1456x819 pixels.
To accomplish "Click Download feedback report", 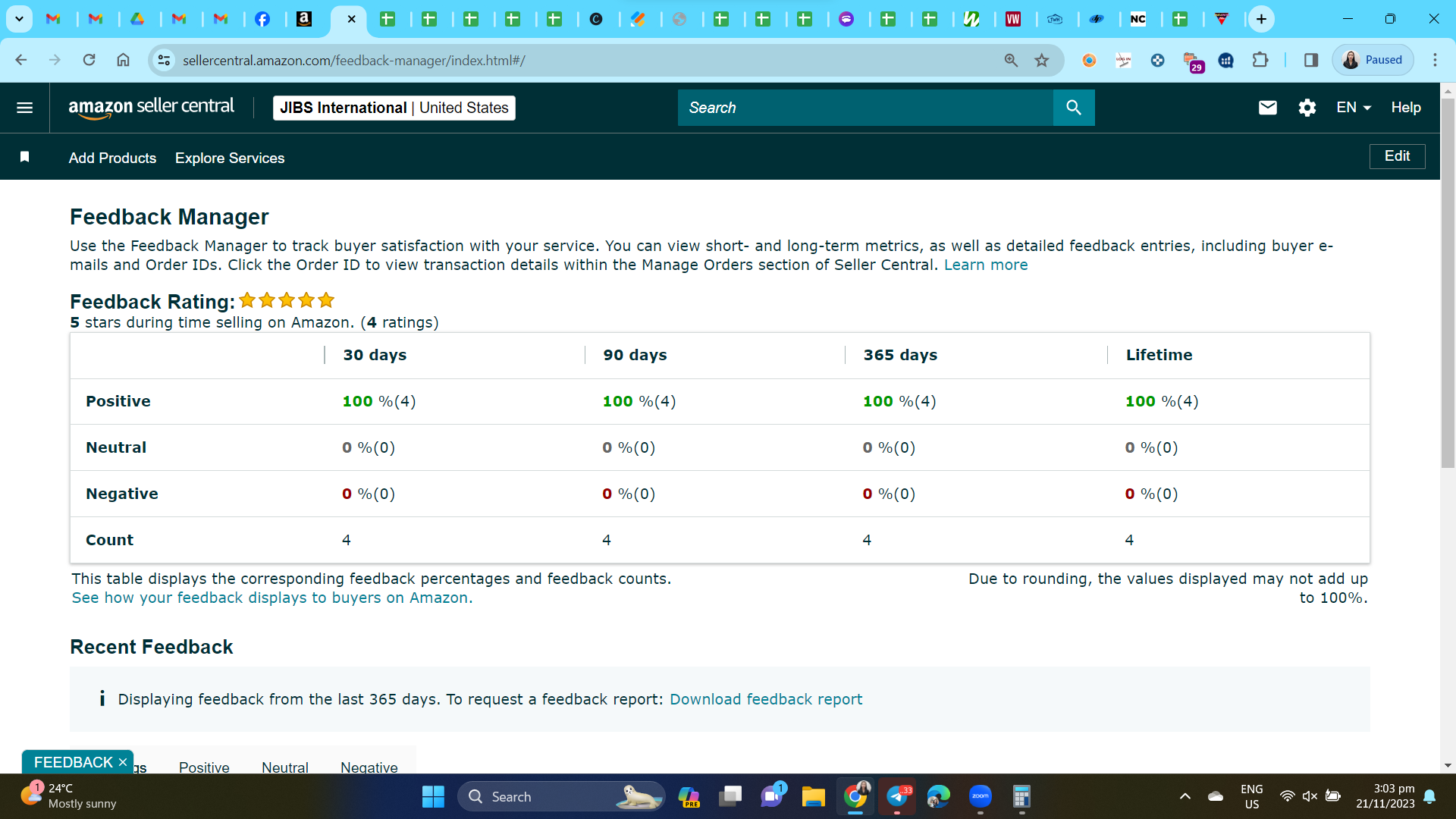I will [x=766, y=699].
